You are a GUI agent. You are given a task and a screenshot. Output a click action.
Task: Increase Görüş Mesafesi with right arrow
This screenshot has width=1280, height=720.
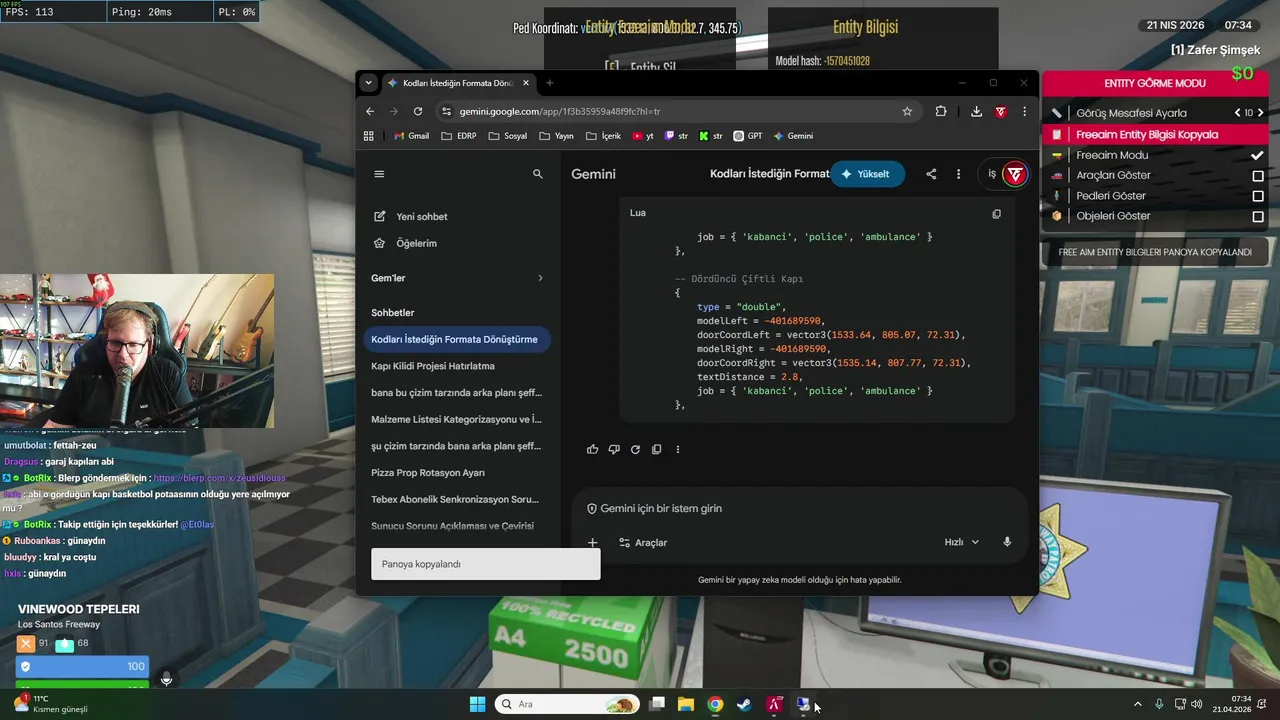tap(1261, 113)
